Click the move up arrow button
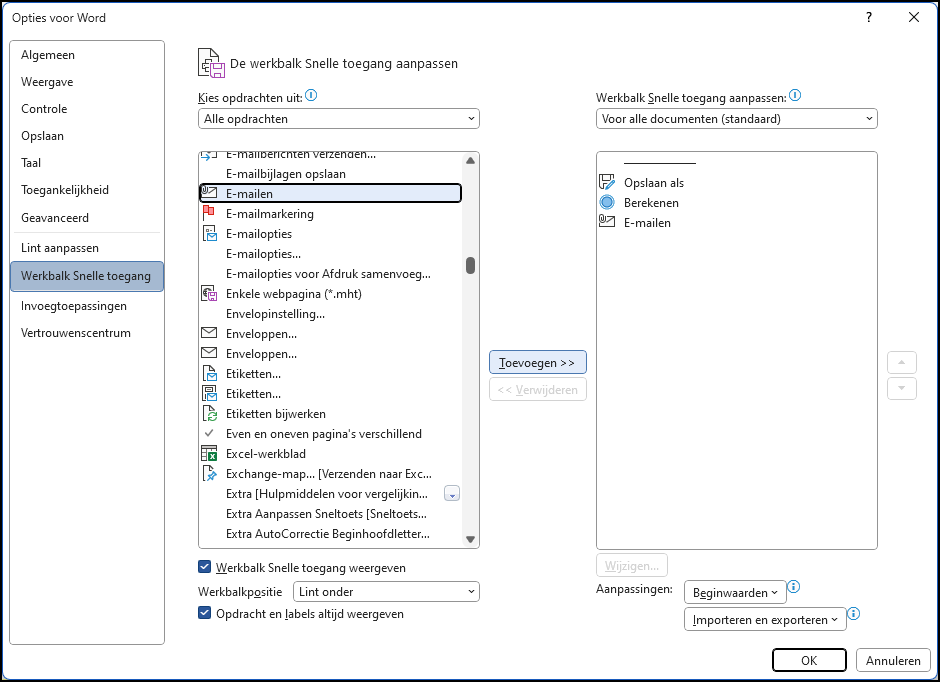Image resolution: width=940 pixels, height=682 pixels. click(902, 362)
